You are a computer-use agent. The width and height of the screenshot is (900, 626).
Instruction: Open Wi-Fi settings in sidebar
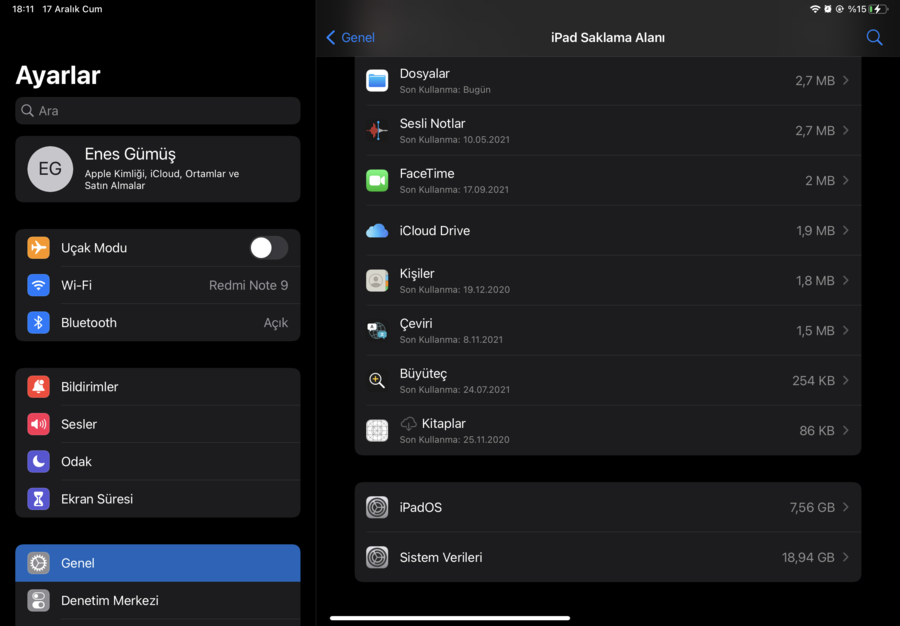point(158,285)
